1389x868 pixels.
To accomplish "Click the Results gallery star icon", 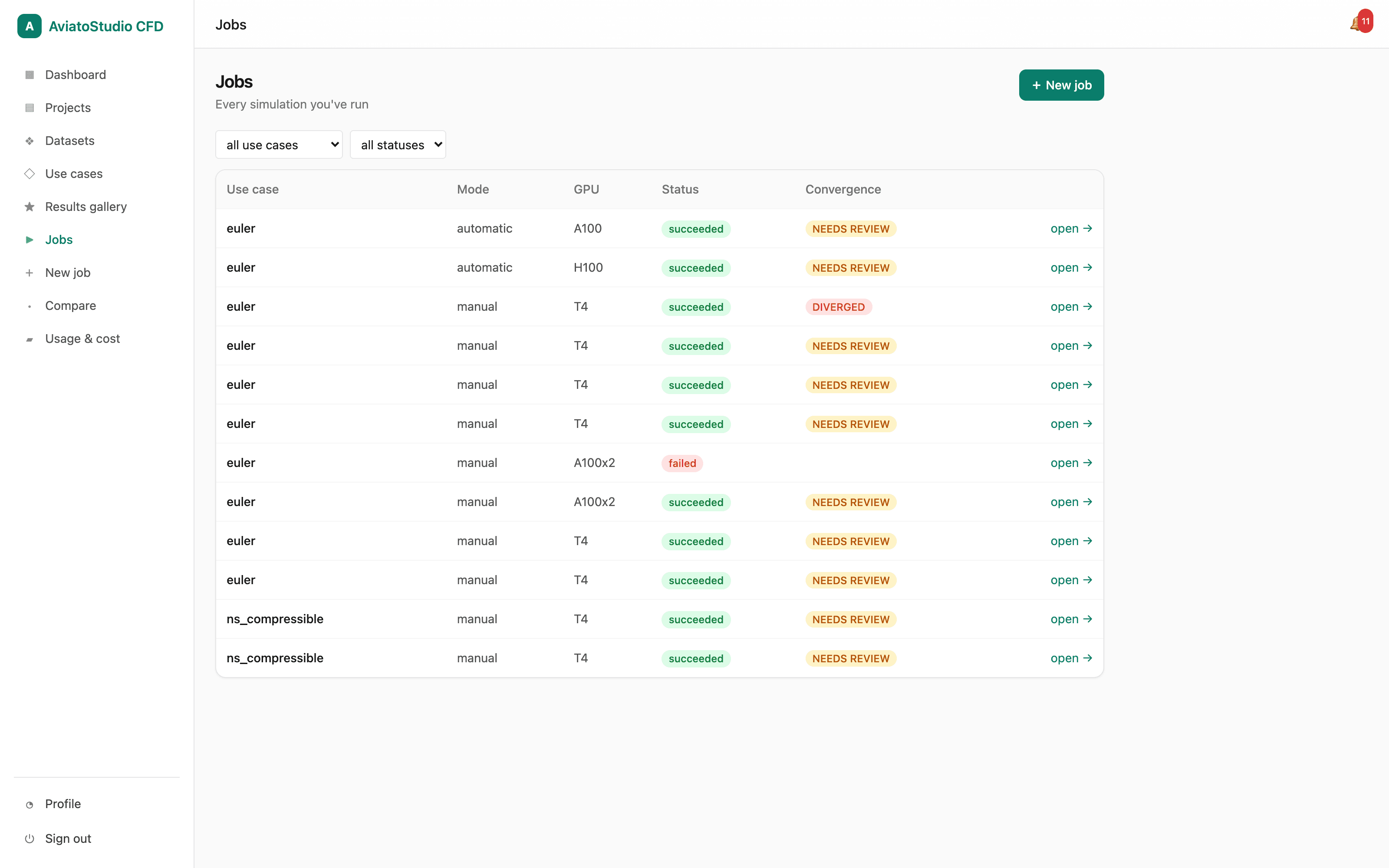I will pyautogui.click(x=29, y=207).
